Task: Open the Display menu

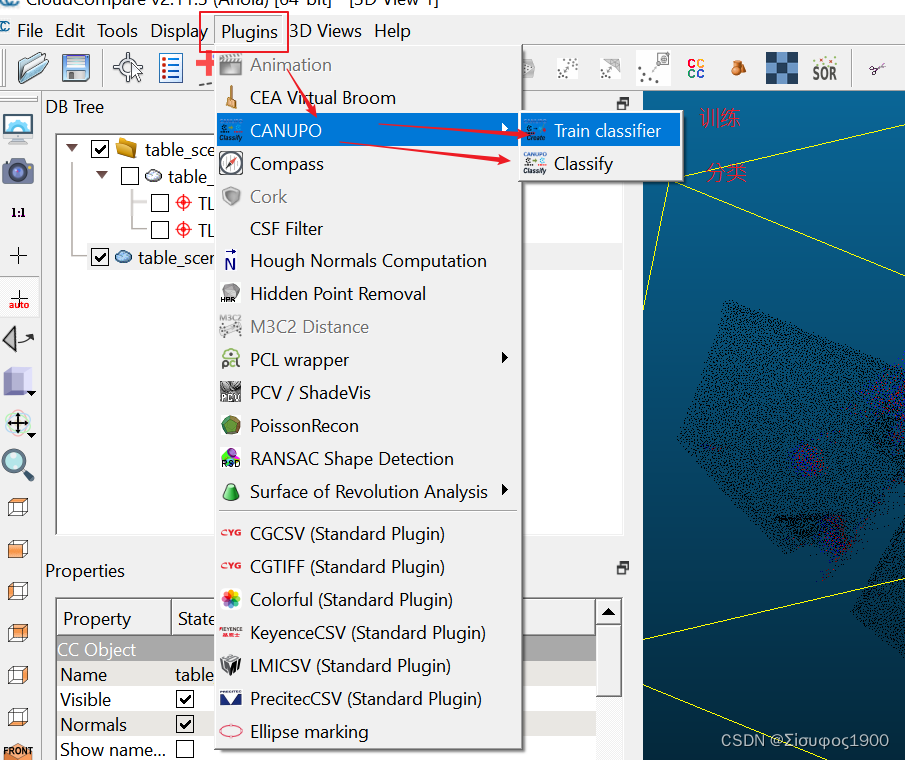Action: [x=179, y=31]
